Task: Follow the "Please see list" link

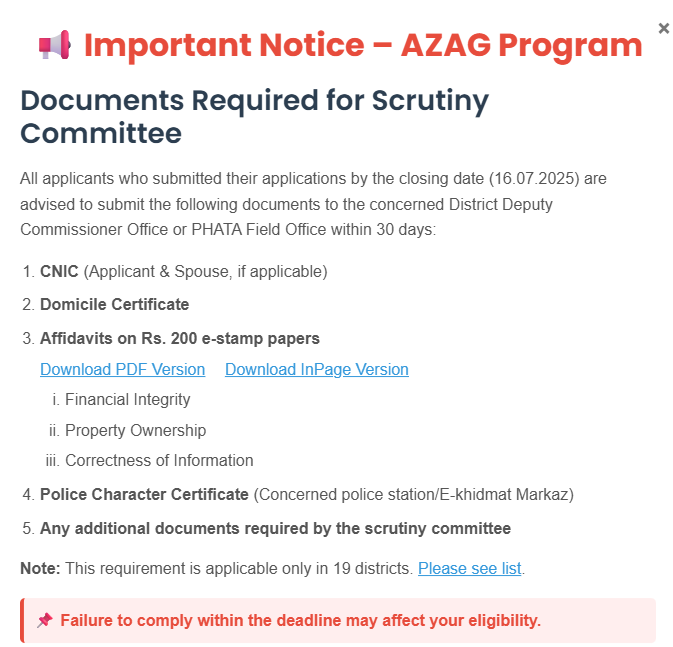Action: (x=469, y=569)
